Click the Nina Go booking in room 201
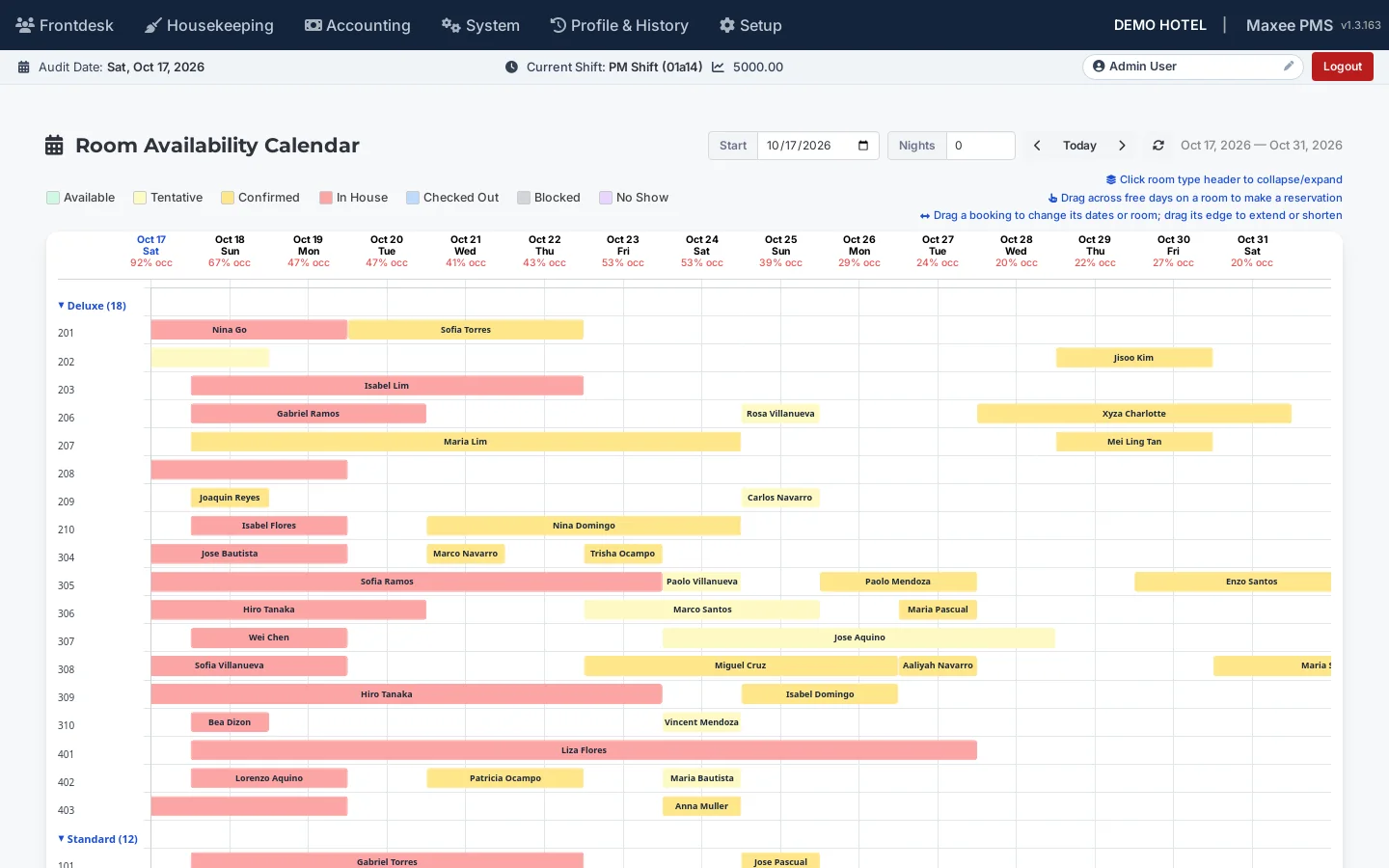The image size is (1389, 868). (249, 330)
